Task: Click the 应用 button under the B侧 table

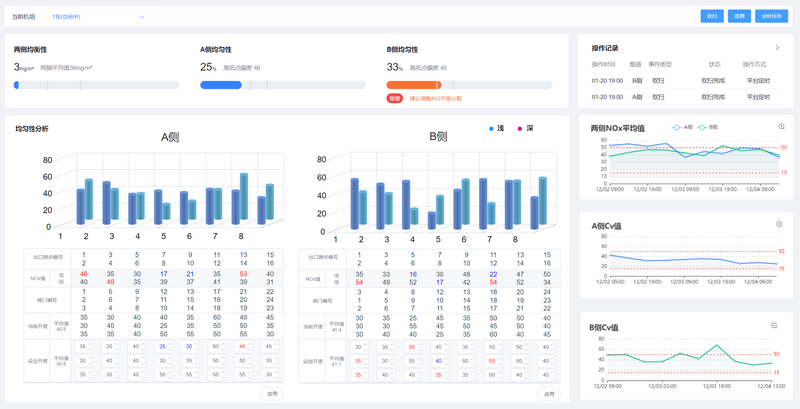Action: tap(547, 393)
